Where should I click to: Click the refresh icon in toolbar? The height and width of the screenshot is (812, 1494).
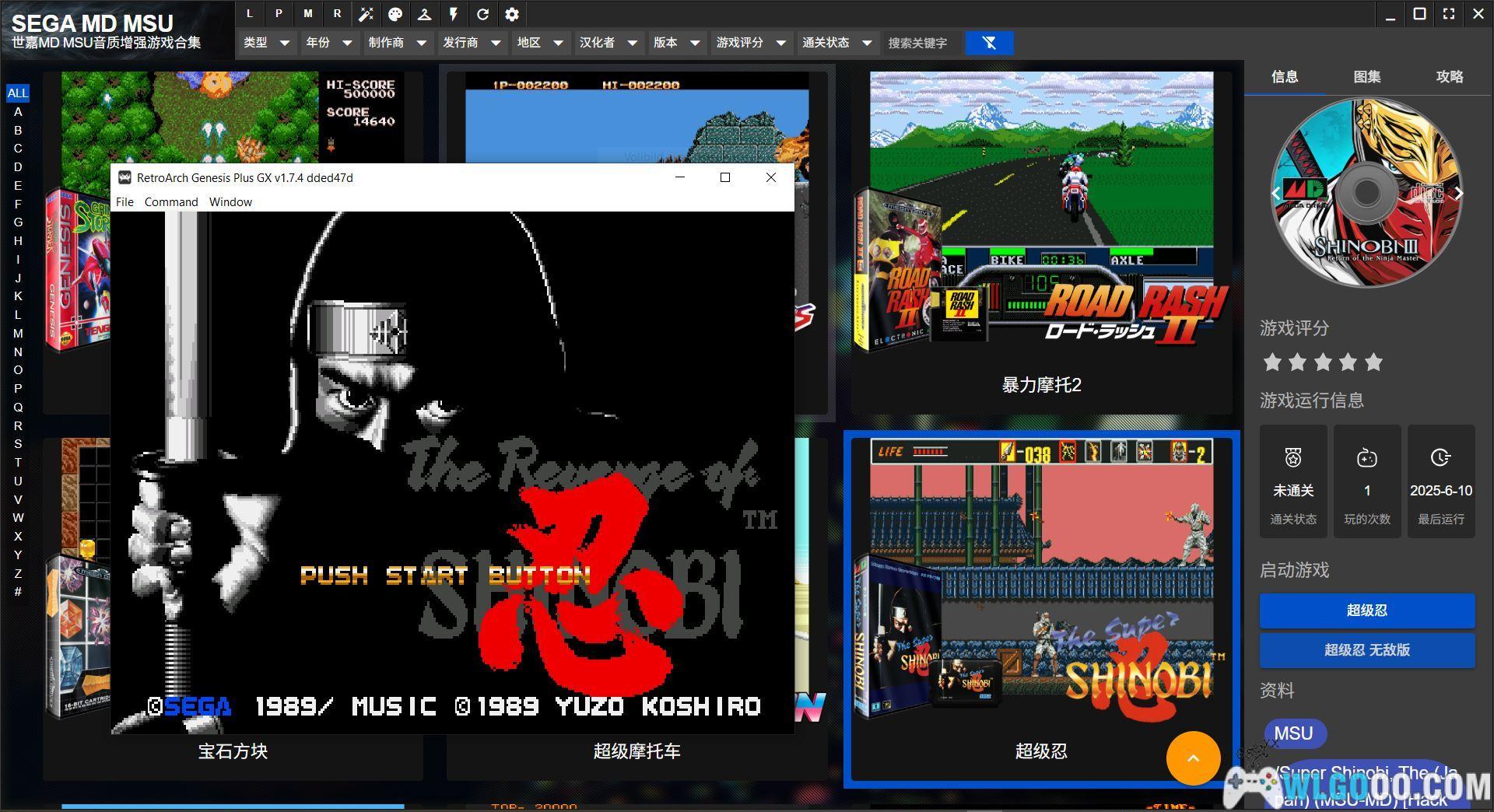[x=482, y=14]
